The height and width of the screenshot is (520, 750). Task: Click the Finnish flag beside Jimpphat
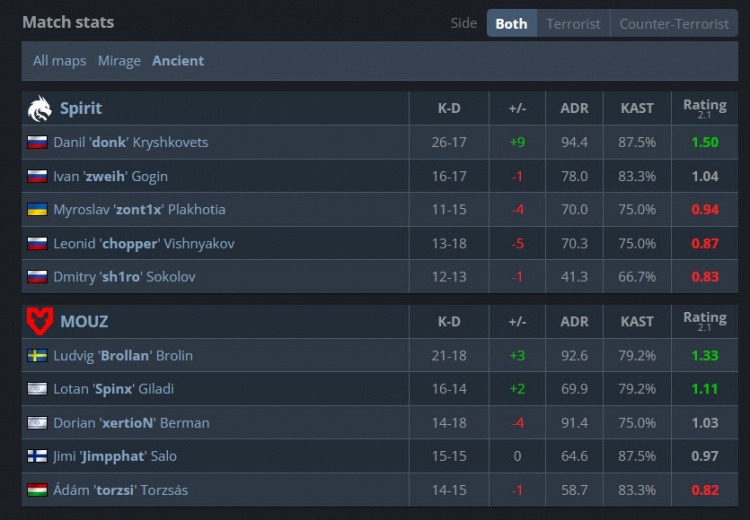(x=37, y=456)
